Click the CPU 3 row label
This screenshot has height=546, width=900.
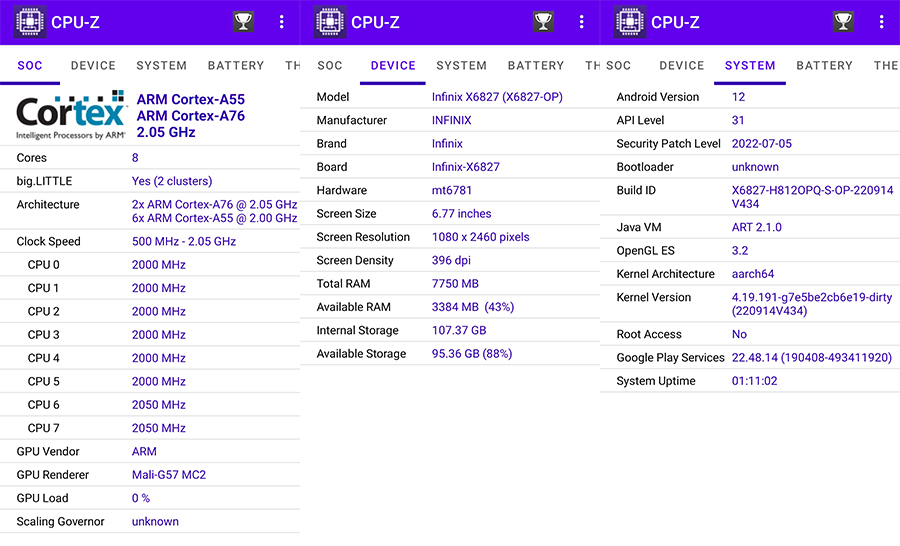click(44, 335)
